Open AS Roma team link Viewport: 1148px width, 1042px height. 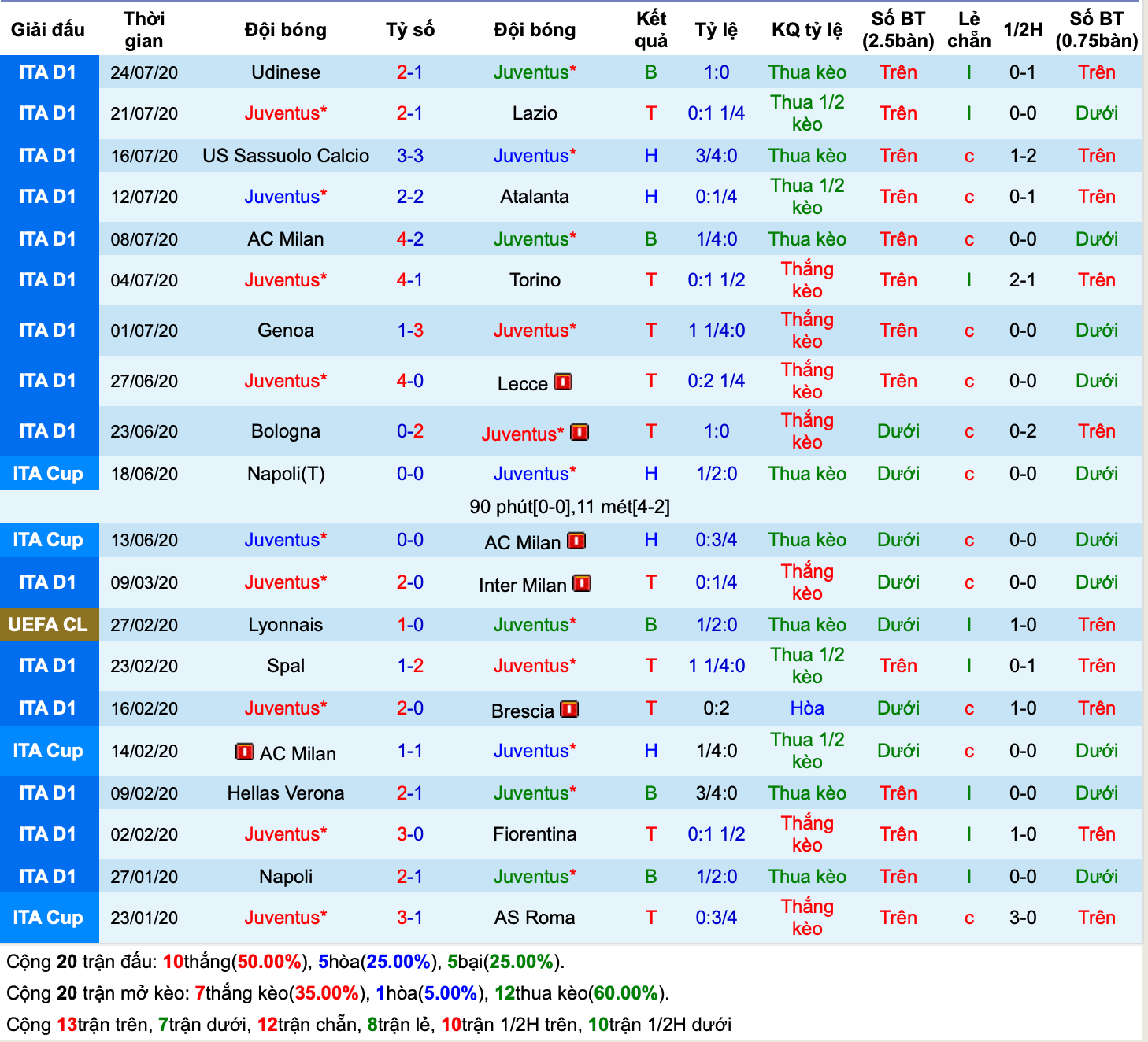point(535,918)
